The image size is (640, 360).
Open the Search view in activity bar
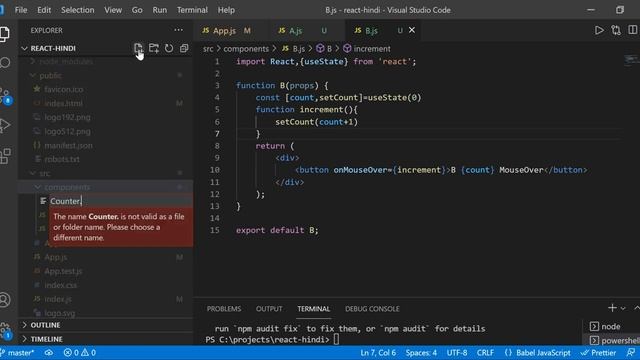[x=5, y=63]
